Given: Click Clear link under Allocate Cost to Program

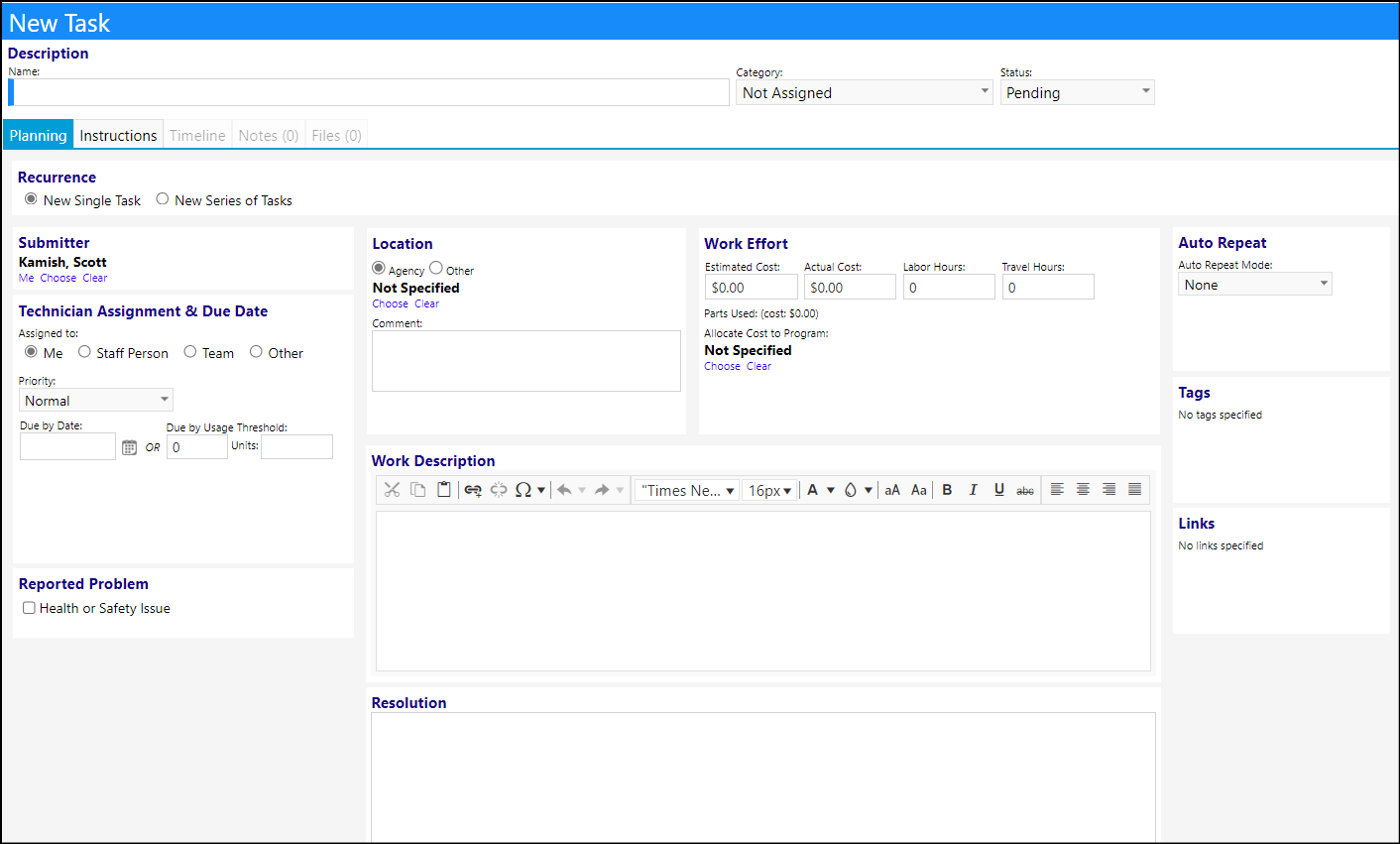Looking at the screenshot, I should [x=758, y=366].
